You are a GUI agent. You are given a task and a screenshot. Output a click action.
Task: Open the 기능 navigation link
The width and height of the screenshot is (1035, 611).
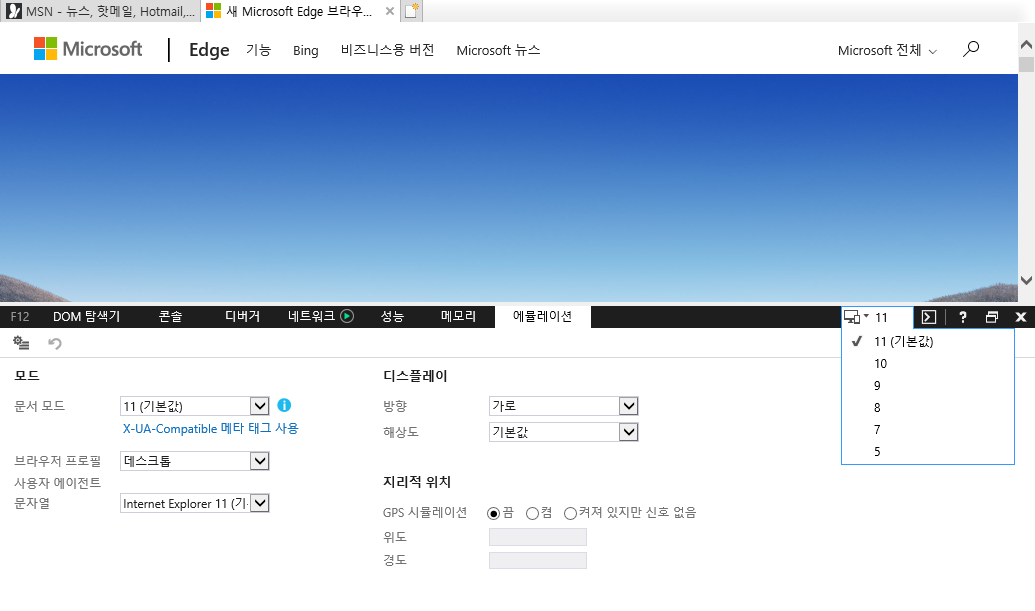point(259,50)
